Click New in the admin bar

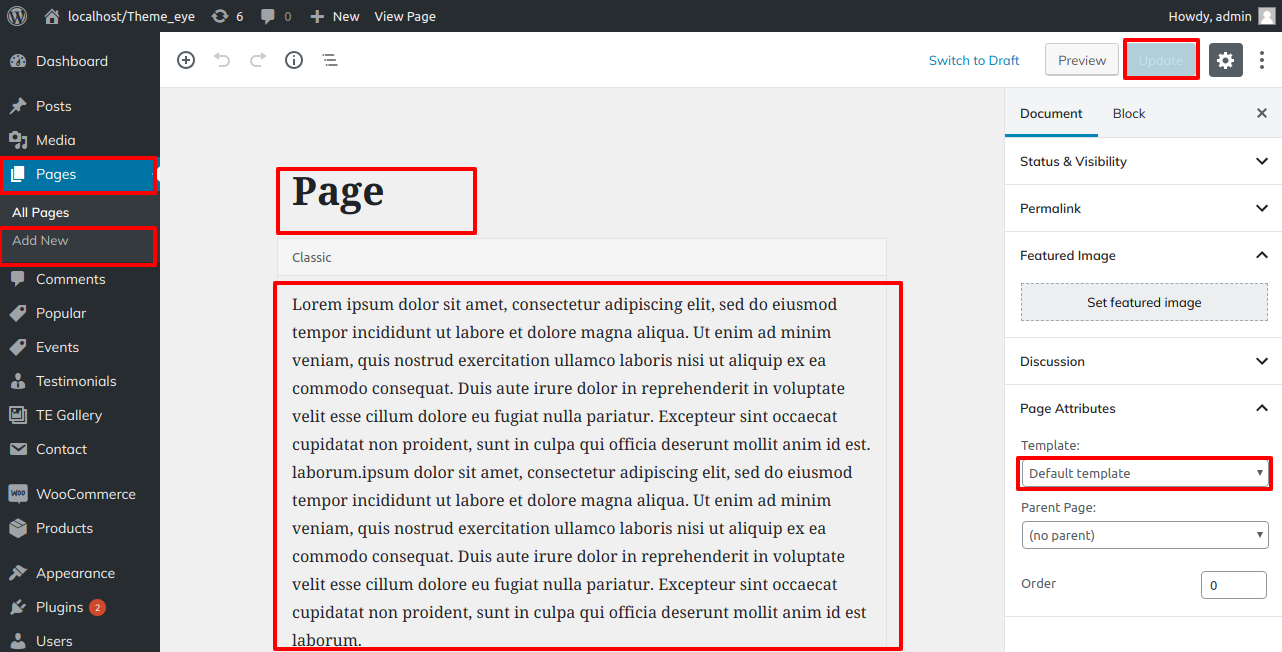pyautogui.click(x=335, y=16)
